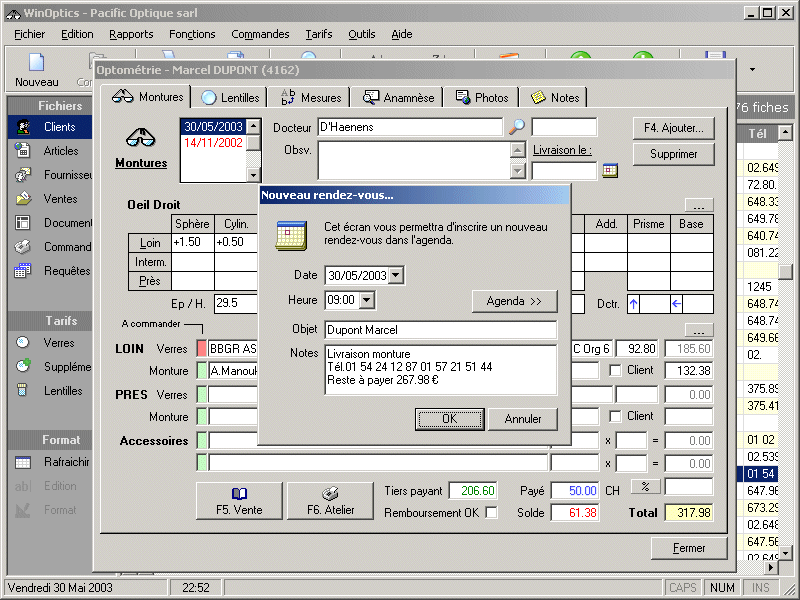Click into the Objet text field
800x600 pixels.
coord(440,330)
